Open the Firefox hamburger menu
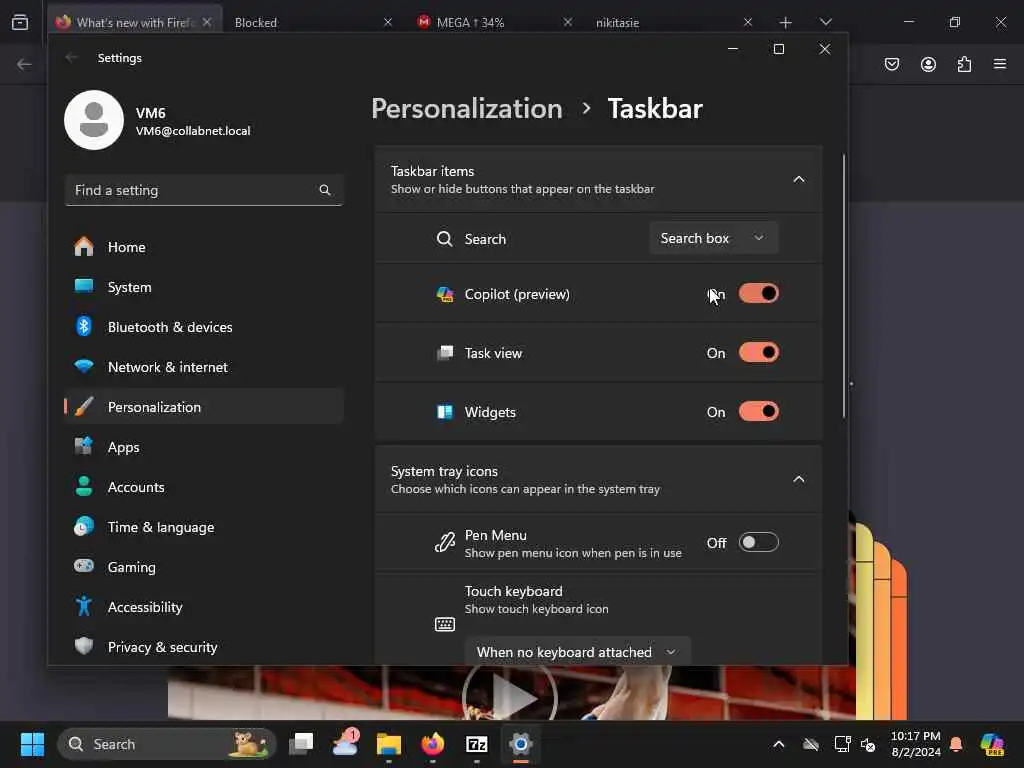 click(x=1000, y=64)
